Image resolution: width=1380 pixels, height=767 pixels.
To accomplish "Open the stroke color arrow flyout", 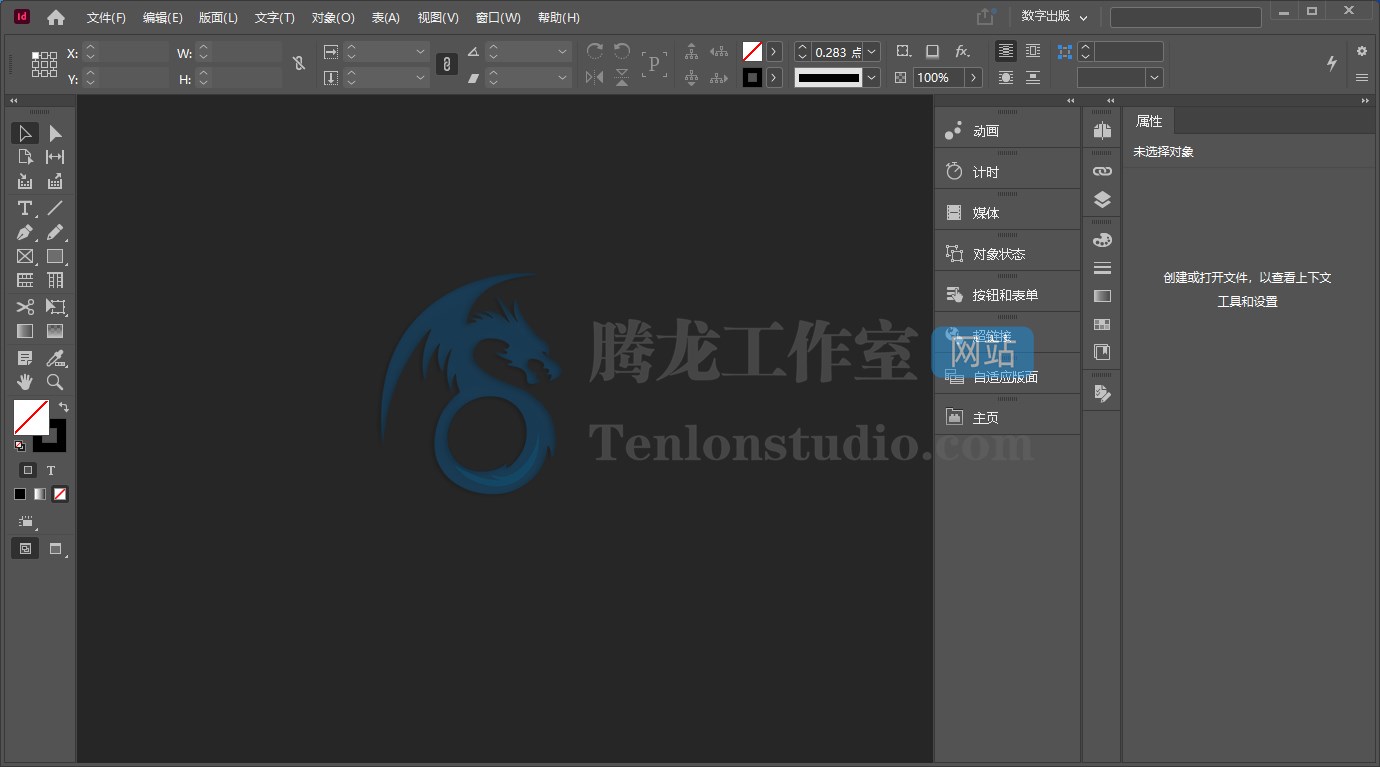I will click(x=774, y=77).
